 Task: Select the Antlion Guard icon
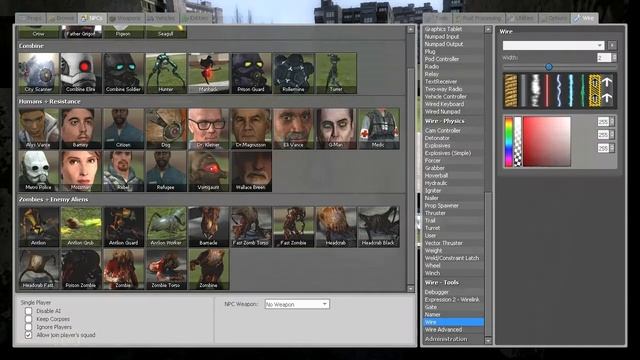click(x=123, y=227)
